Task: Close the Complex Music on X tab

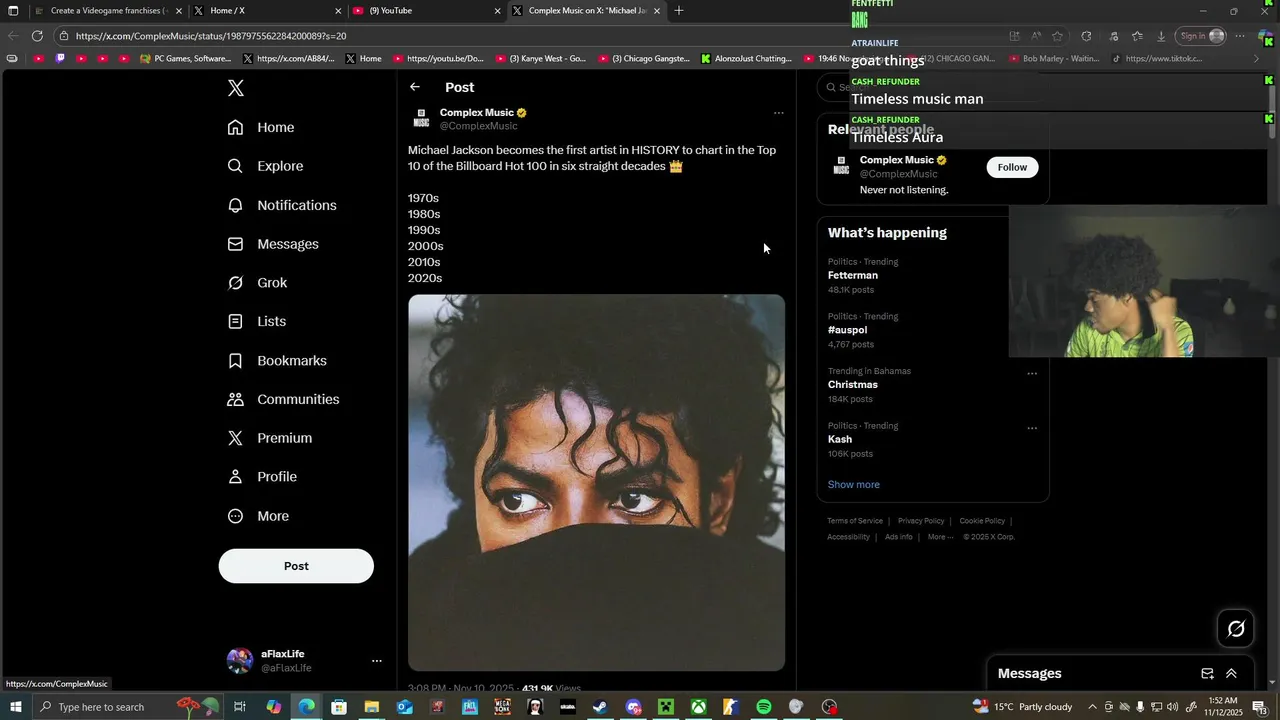Action: pos(657,11)
